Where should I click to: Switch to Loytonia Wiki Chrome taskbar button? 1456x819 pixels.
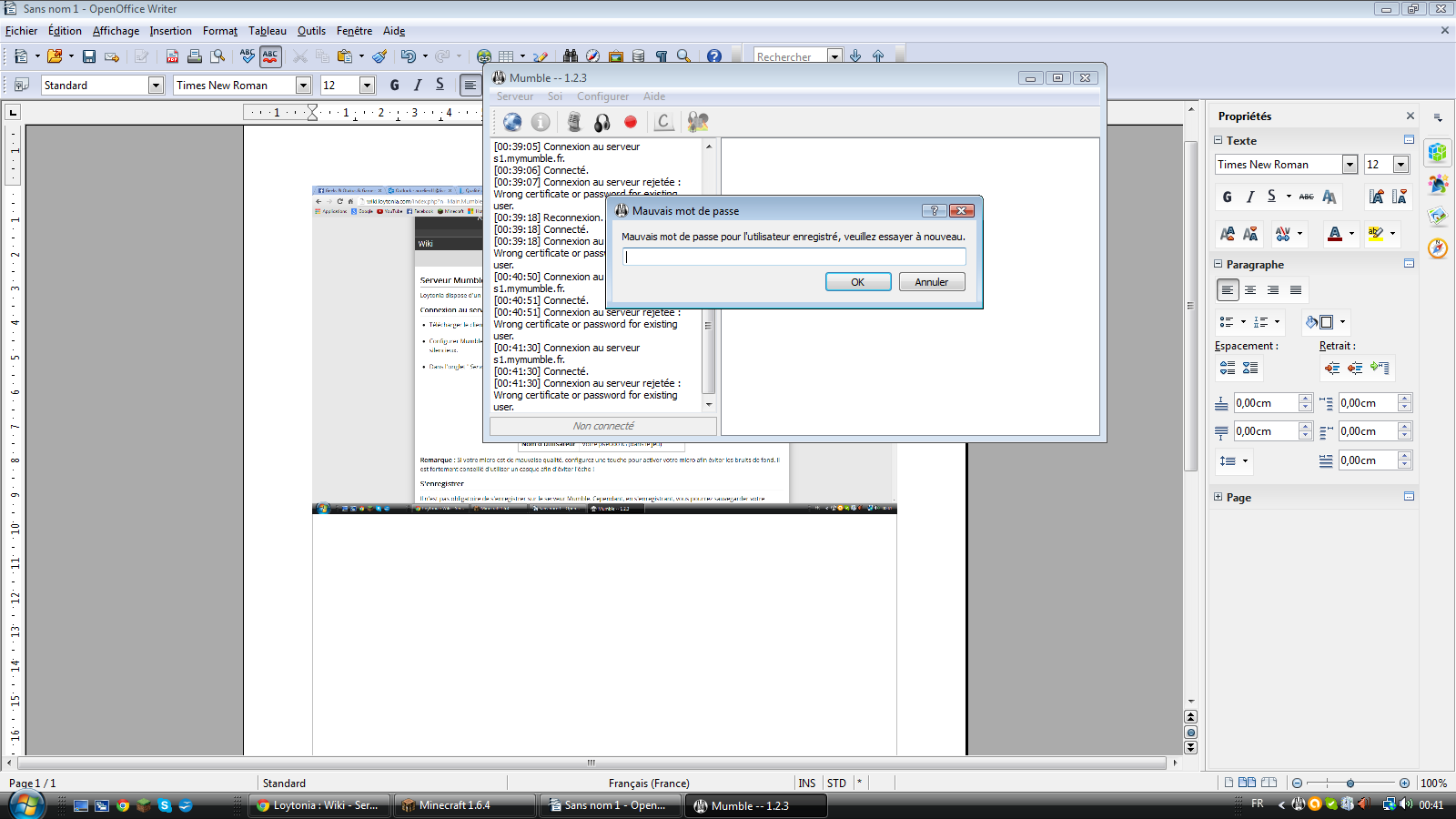[318, 805]
